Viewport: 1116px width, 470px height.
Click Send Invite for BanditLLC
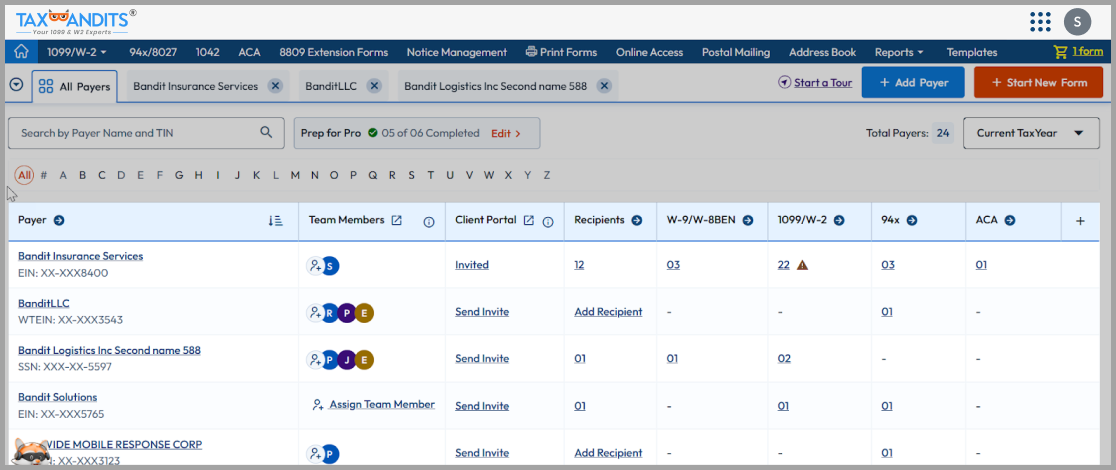(482, 312)
